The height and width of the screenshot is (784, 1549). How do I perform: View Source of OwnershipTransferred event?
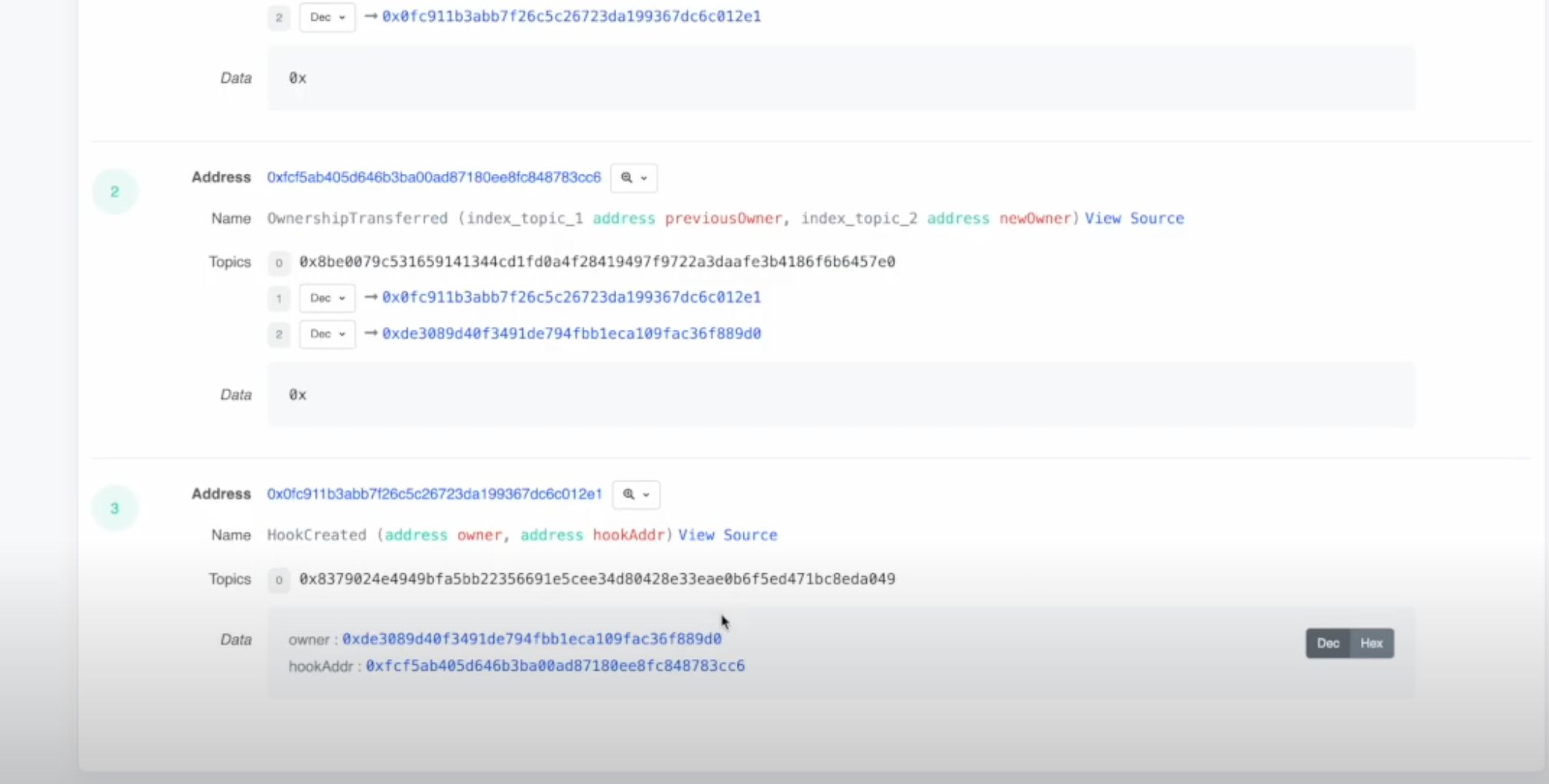pos(1134,218)
